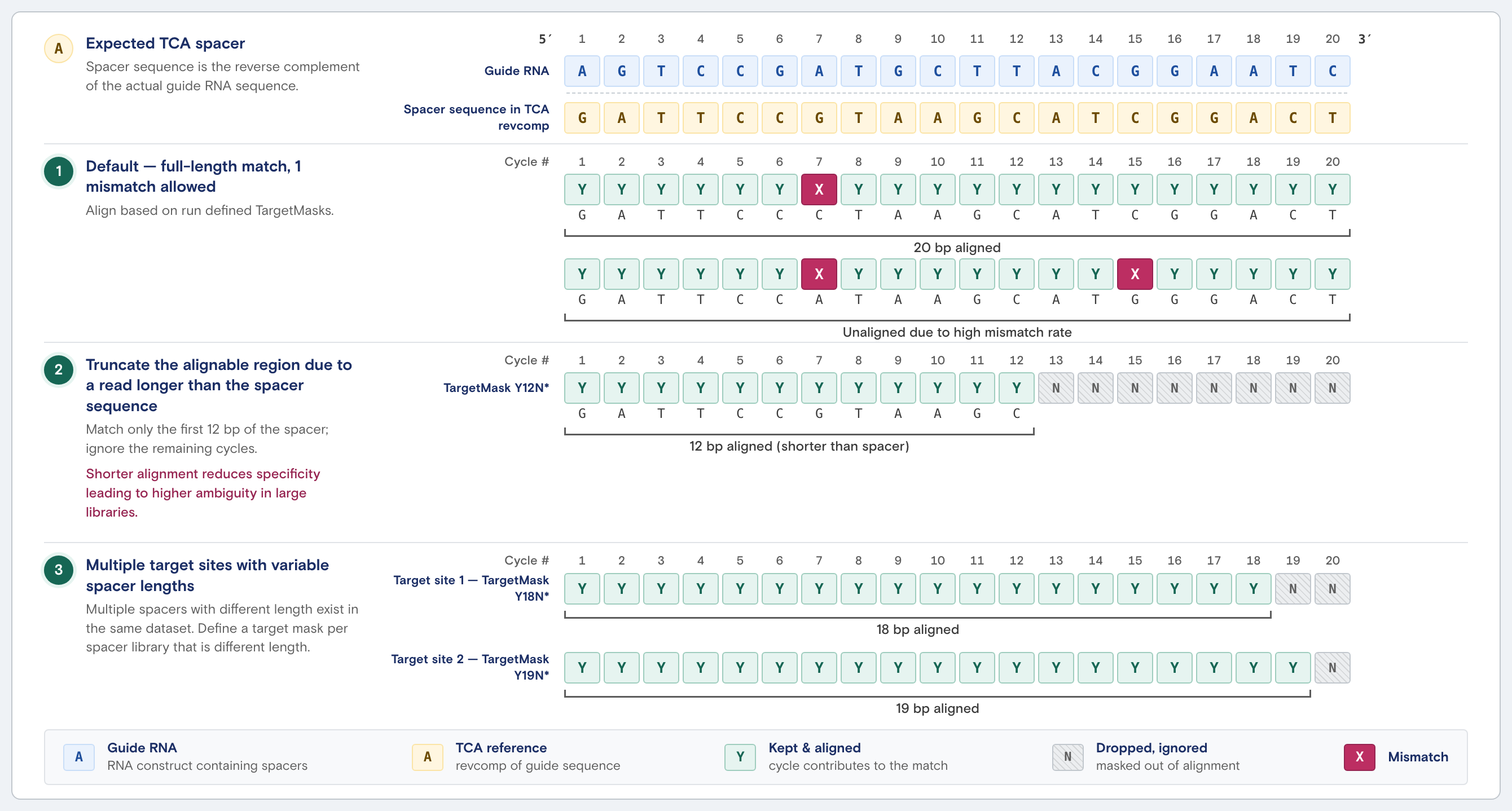
Task: Select the cycle 20 N cell in Target site 2 row
Action: click(1333, 668)
